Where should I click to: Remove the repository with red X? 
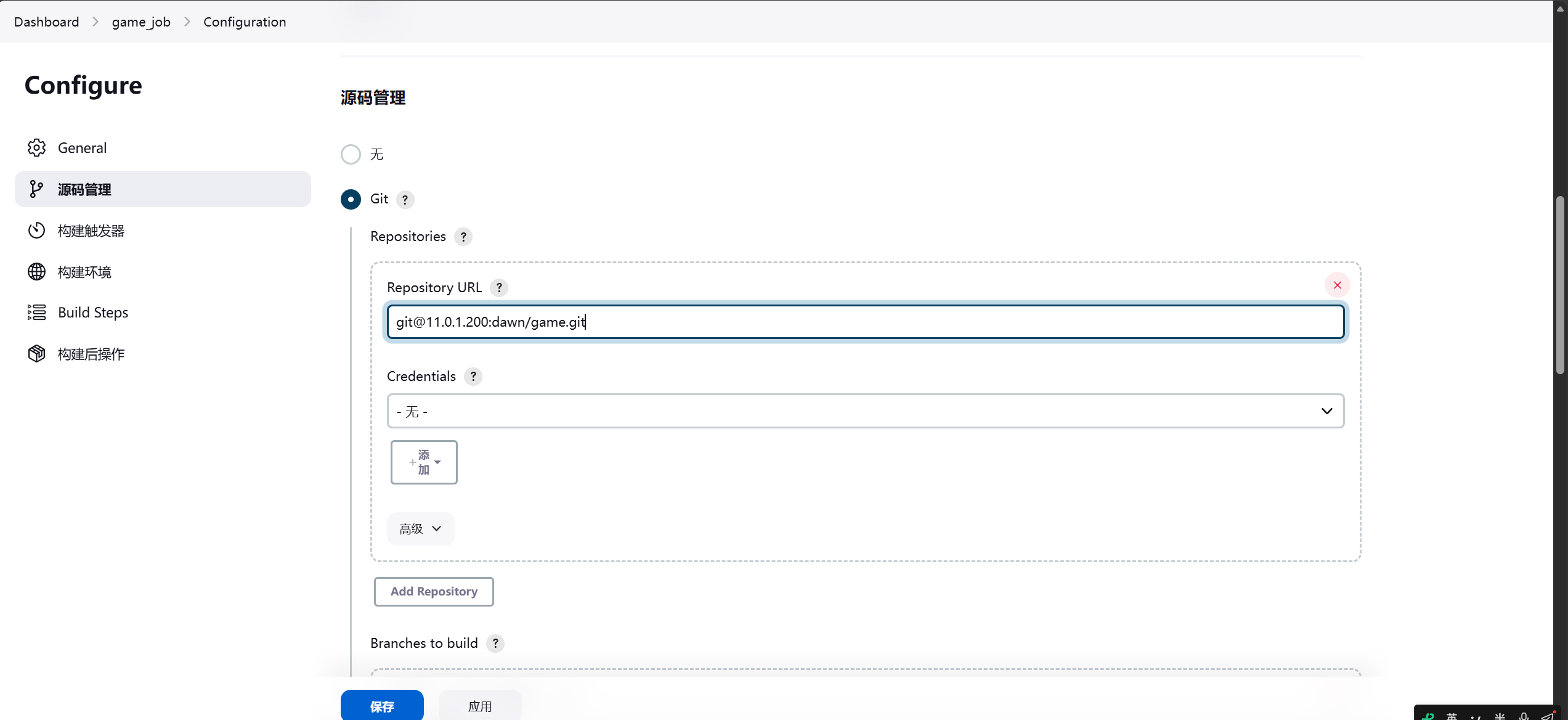pos(1338,285)
